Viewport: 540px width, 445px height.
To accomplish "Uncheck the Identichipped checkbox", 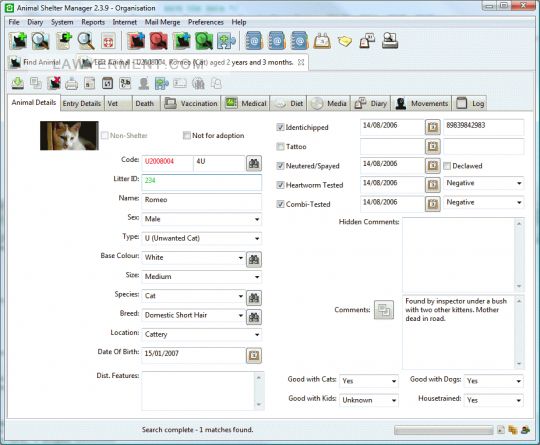I will [x=280, y=127].
